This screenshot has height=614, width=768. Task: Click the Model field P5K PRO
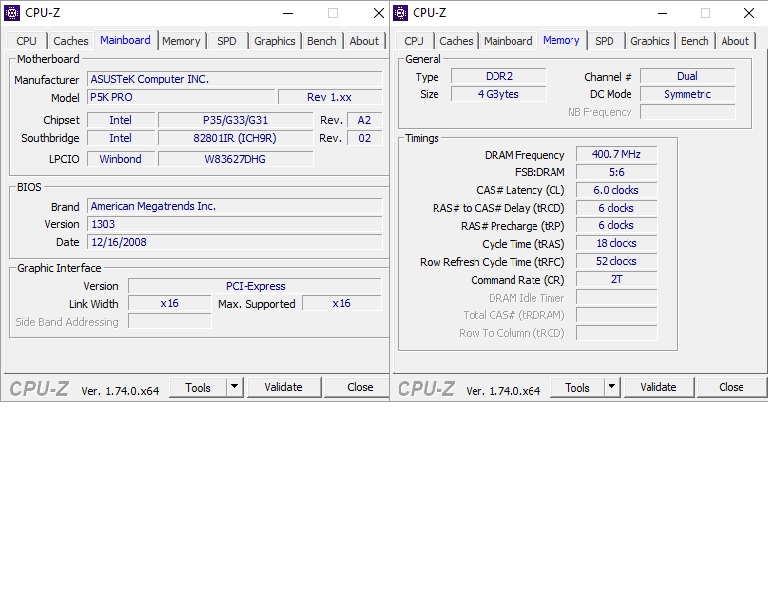pos(181,97)
